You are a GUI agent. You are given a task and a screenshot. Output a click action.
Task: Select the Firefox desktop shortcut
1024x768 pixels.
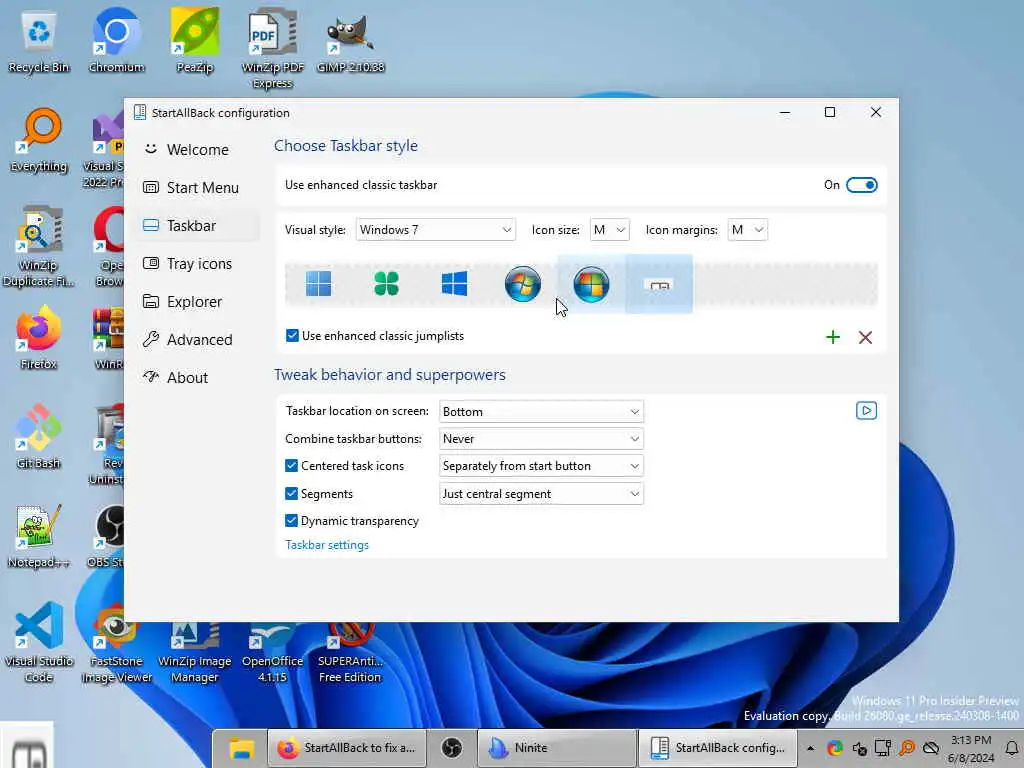pos(39,338)
